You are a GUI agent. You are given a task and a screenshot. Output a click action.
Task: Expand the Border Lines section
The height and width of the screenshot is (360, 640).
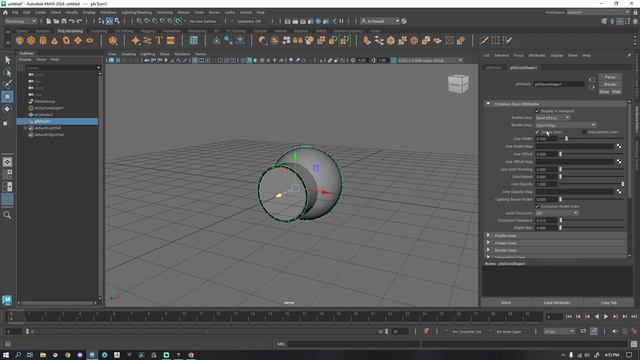pyautogui.click(x=488, y=250)
